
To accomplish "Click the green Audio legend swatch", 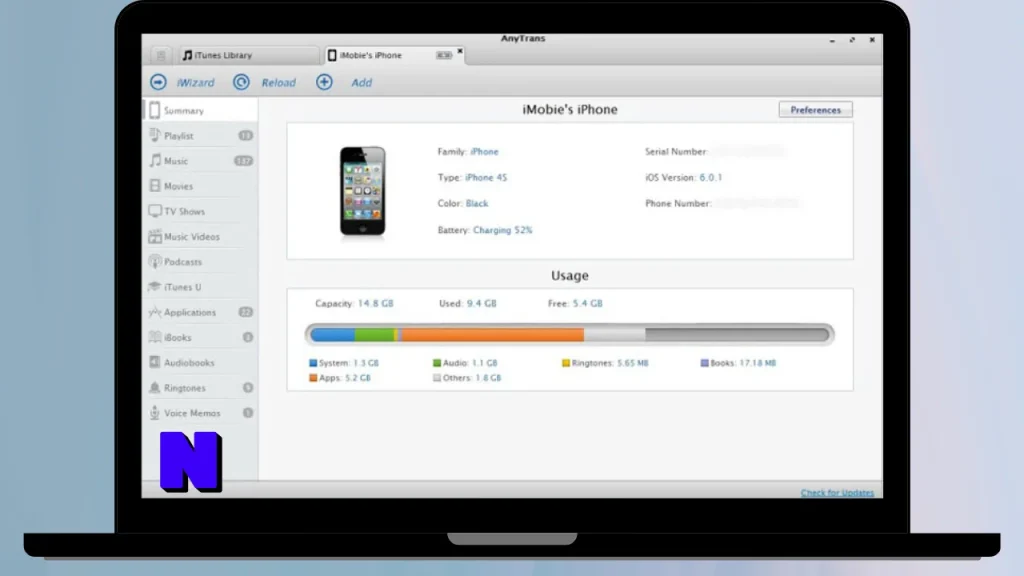I will tap(437, 363).
